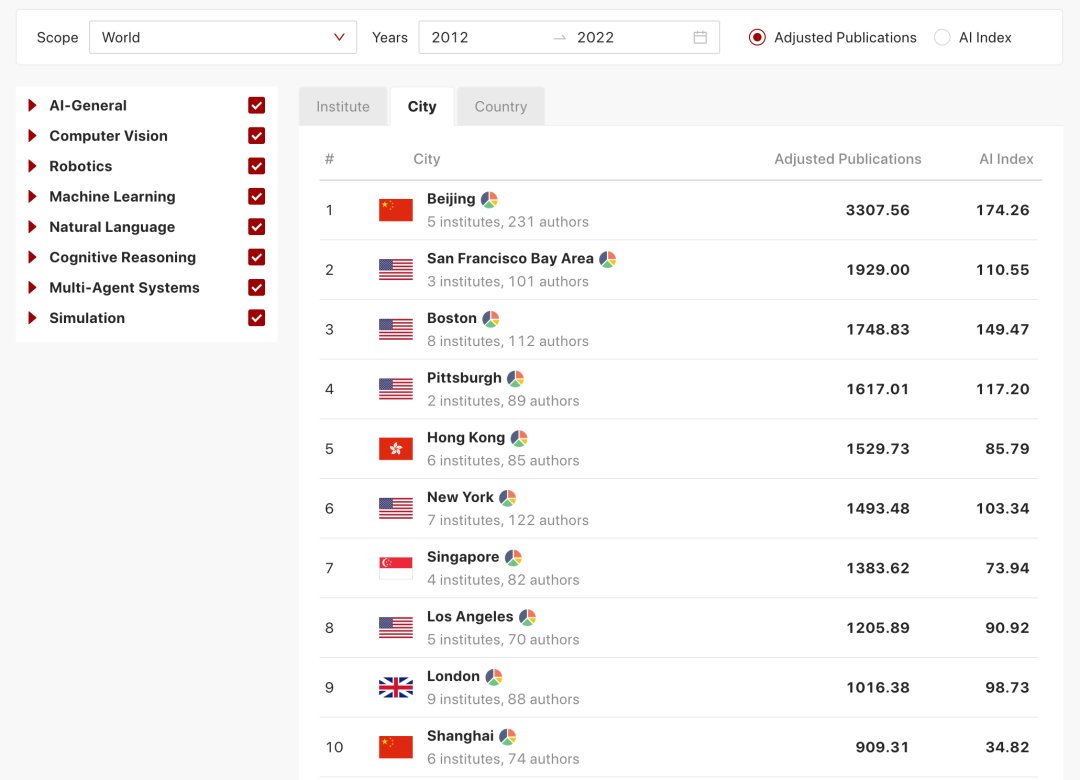Open the pie chart icon beside Singapore
This screenshot has height=780, width=1080.
click(x=513, y=557)
